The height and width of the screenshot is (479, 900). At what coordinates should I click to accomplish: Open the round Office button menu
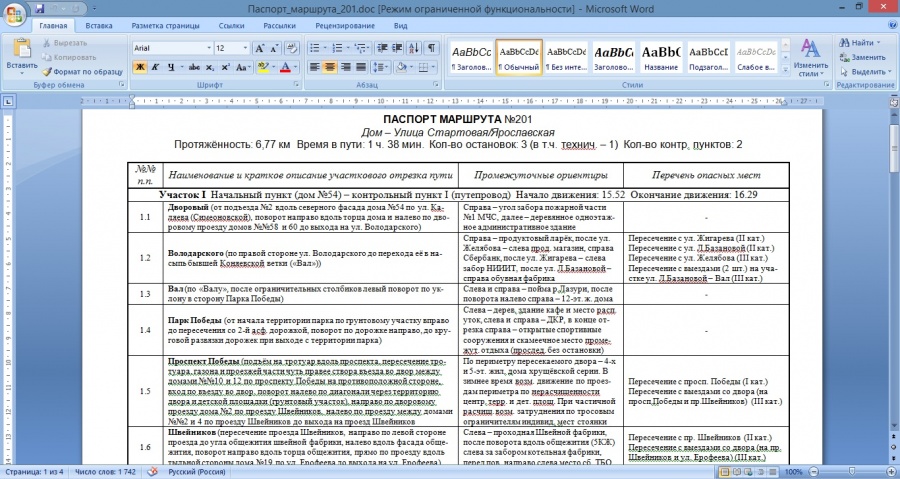(14, 14)
